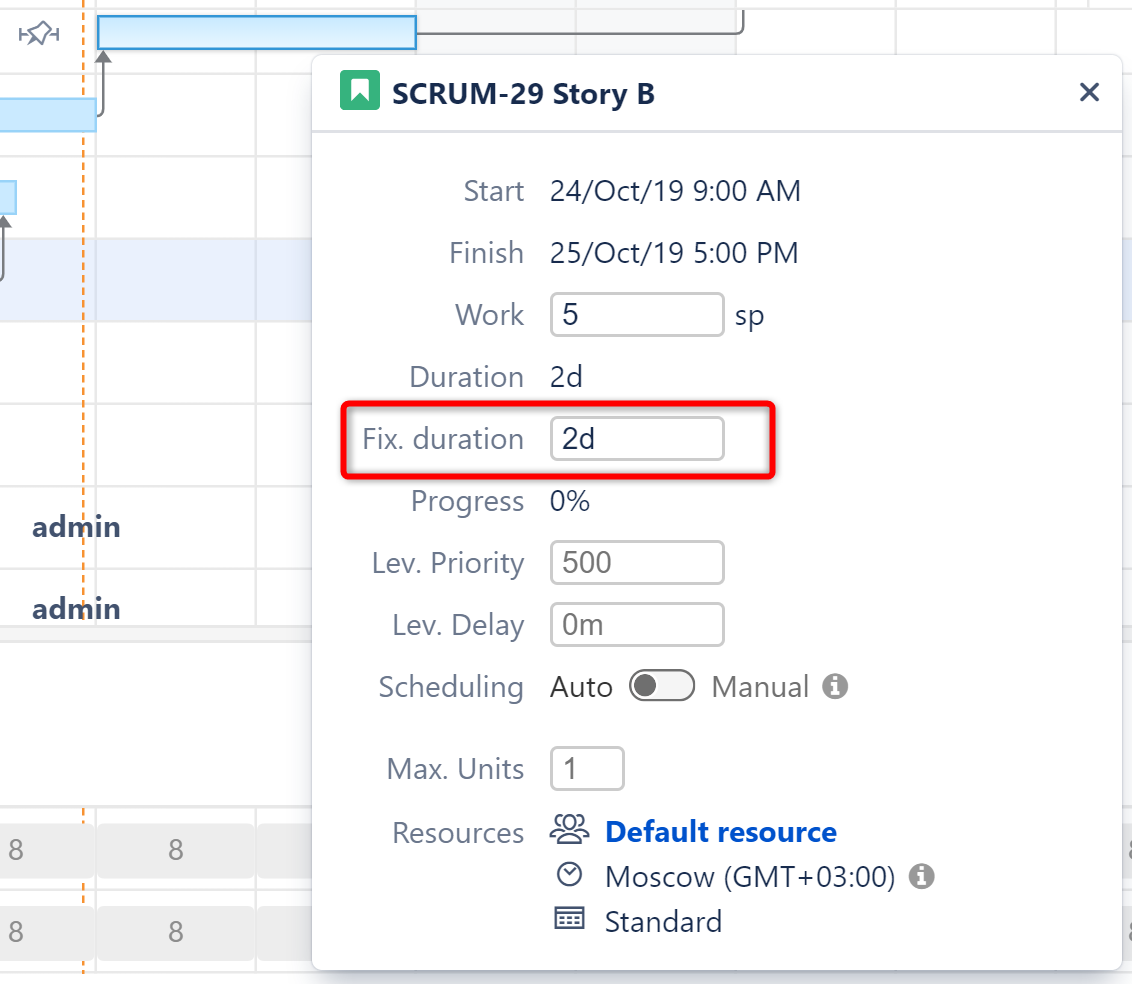Click the clock icon next to Moscow timezone

click(569, 875)
